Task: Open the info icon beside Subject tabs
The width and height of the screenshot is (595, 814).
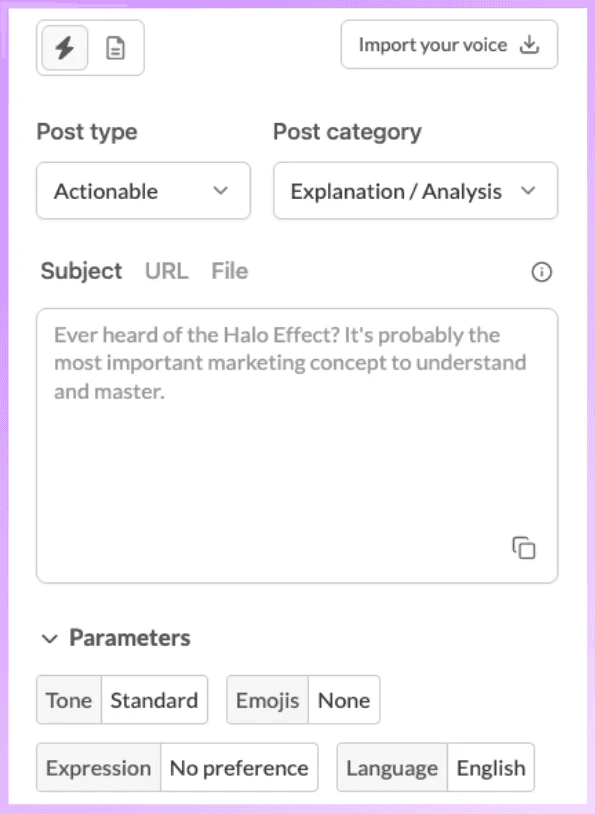Action: 542,272
